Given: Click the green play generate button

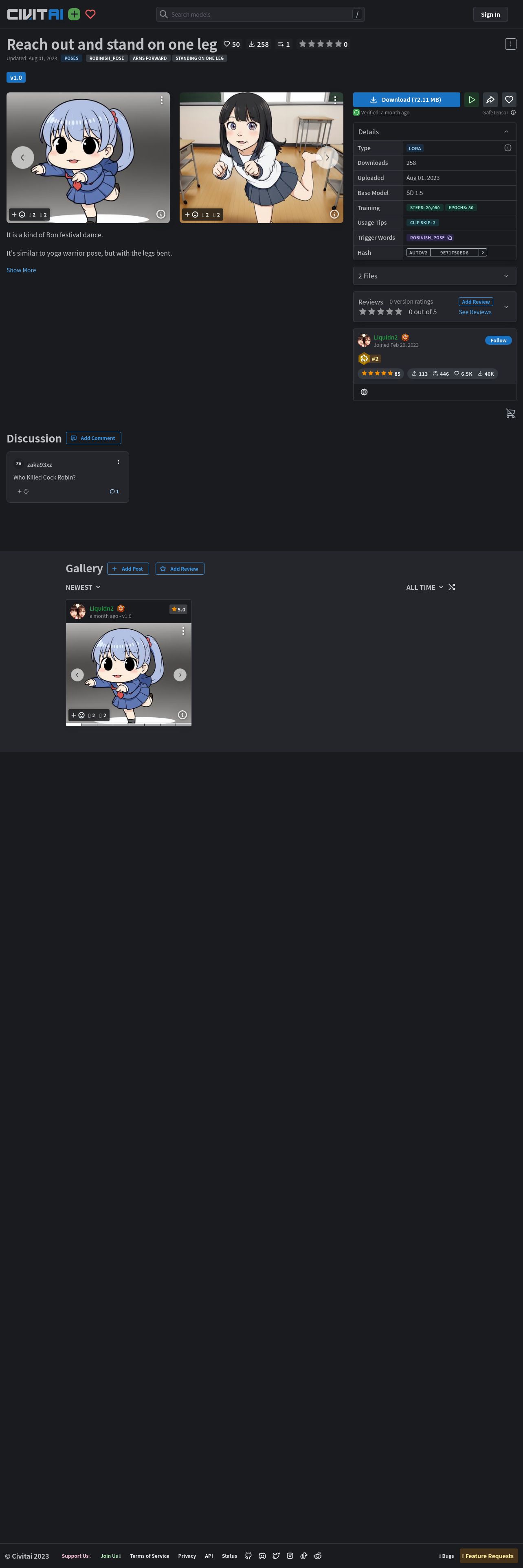Looking at the screenshot, I should [471, 100].
